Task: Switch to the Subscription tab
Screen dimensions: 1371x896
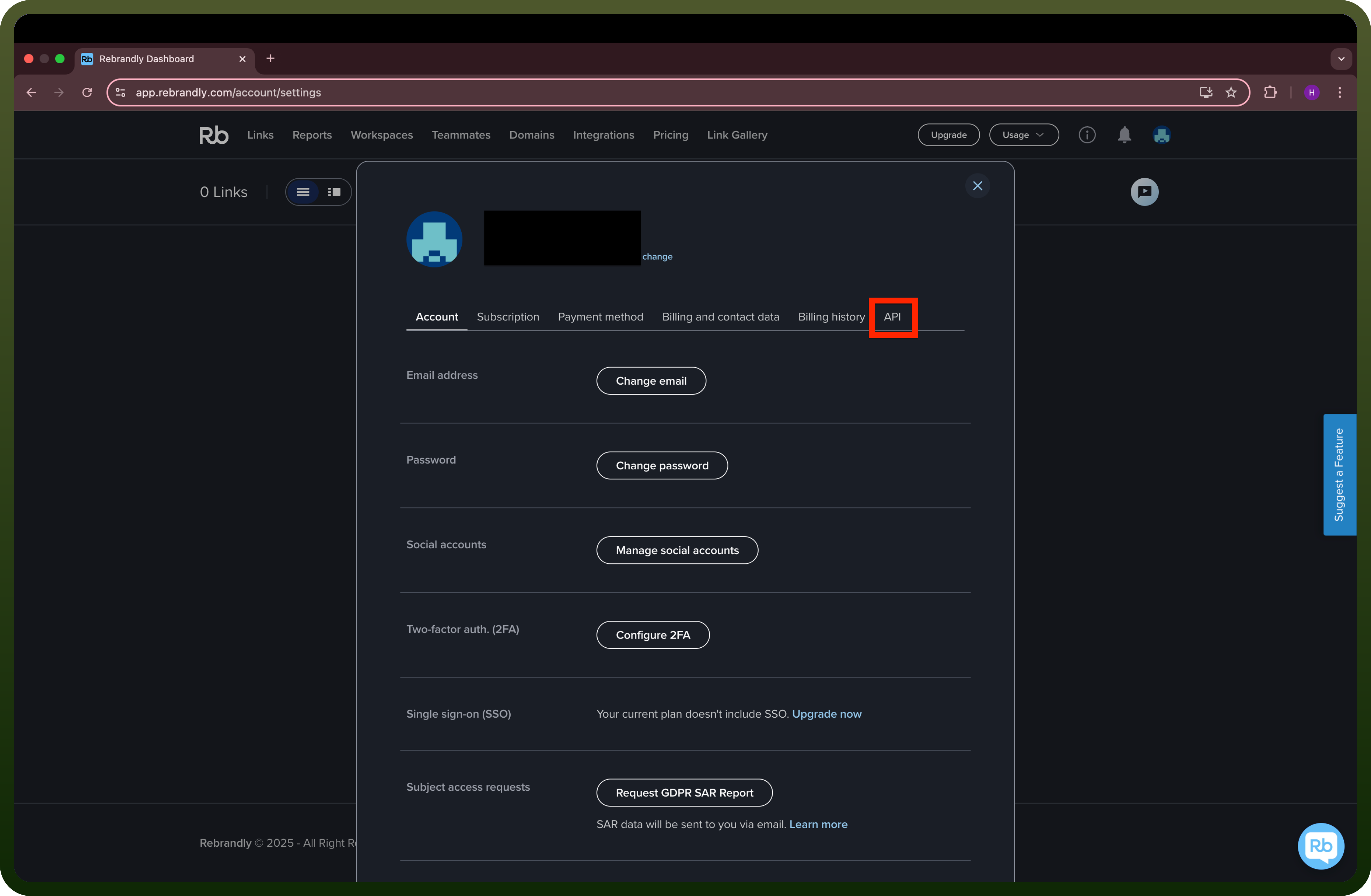Action: (x=508, y=317)
